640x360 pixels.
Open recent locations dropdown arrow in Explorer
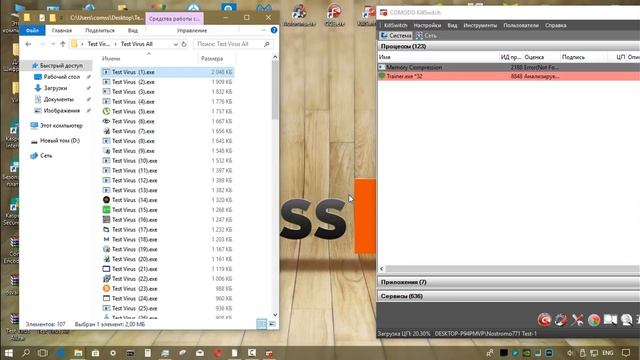[x=53, y=44]
